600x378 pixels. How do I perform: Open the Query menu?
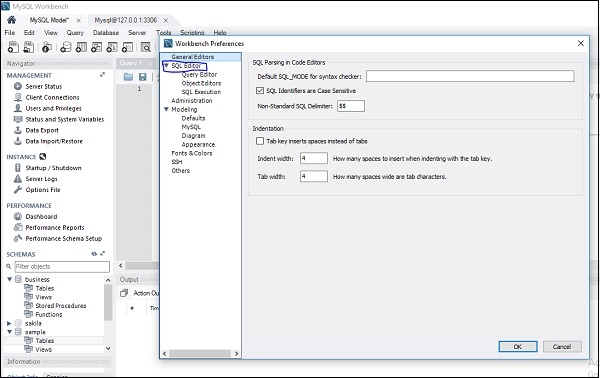(x=75, y=33)
